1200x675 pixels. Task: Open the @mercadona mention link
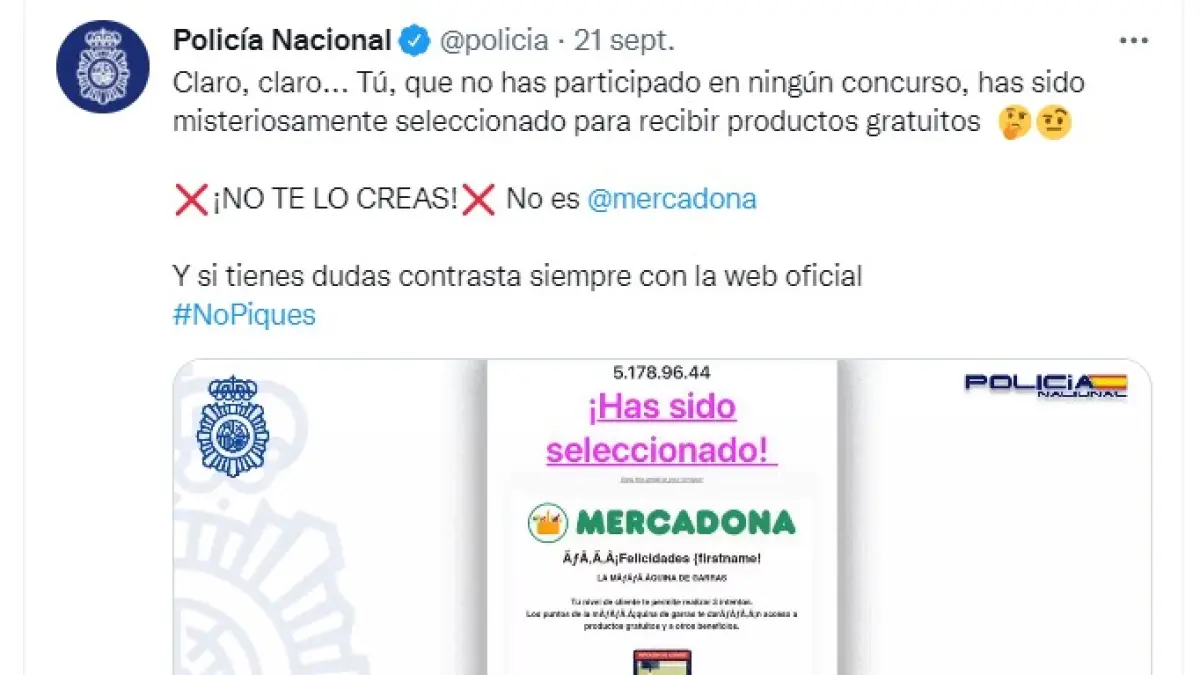tap(672, 199)
